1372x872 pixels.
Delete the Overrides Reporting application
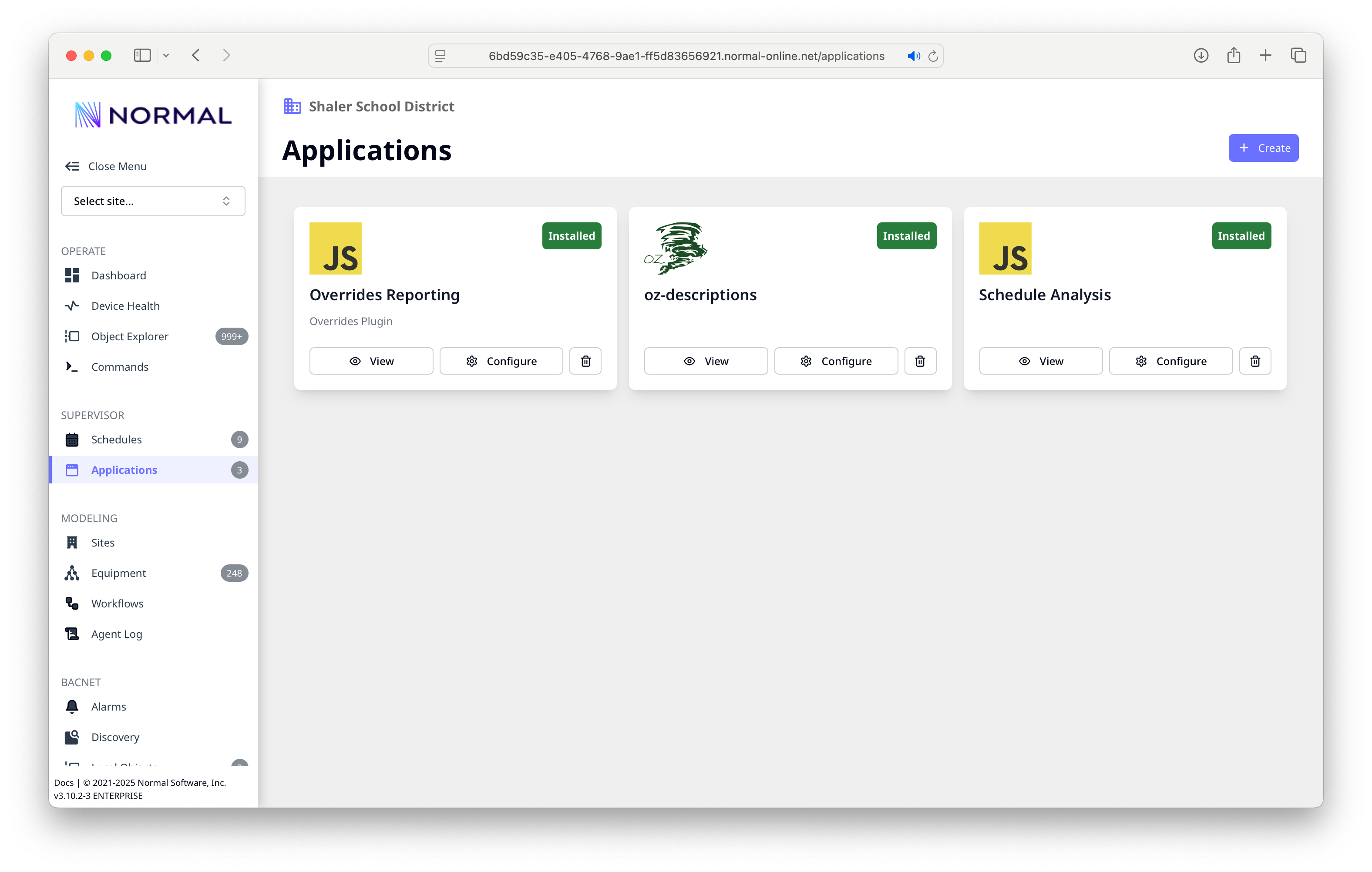point(585,361)
